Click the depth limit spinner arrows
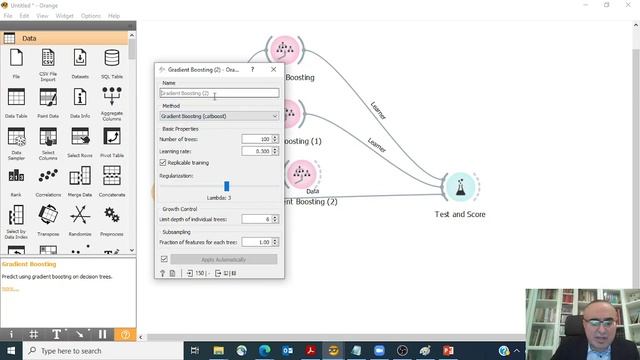Viewport: 640px width, 360px height. 275,219
